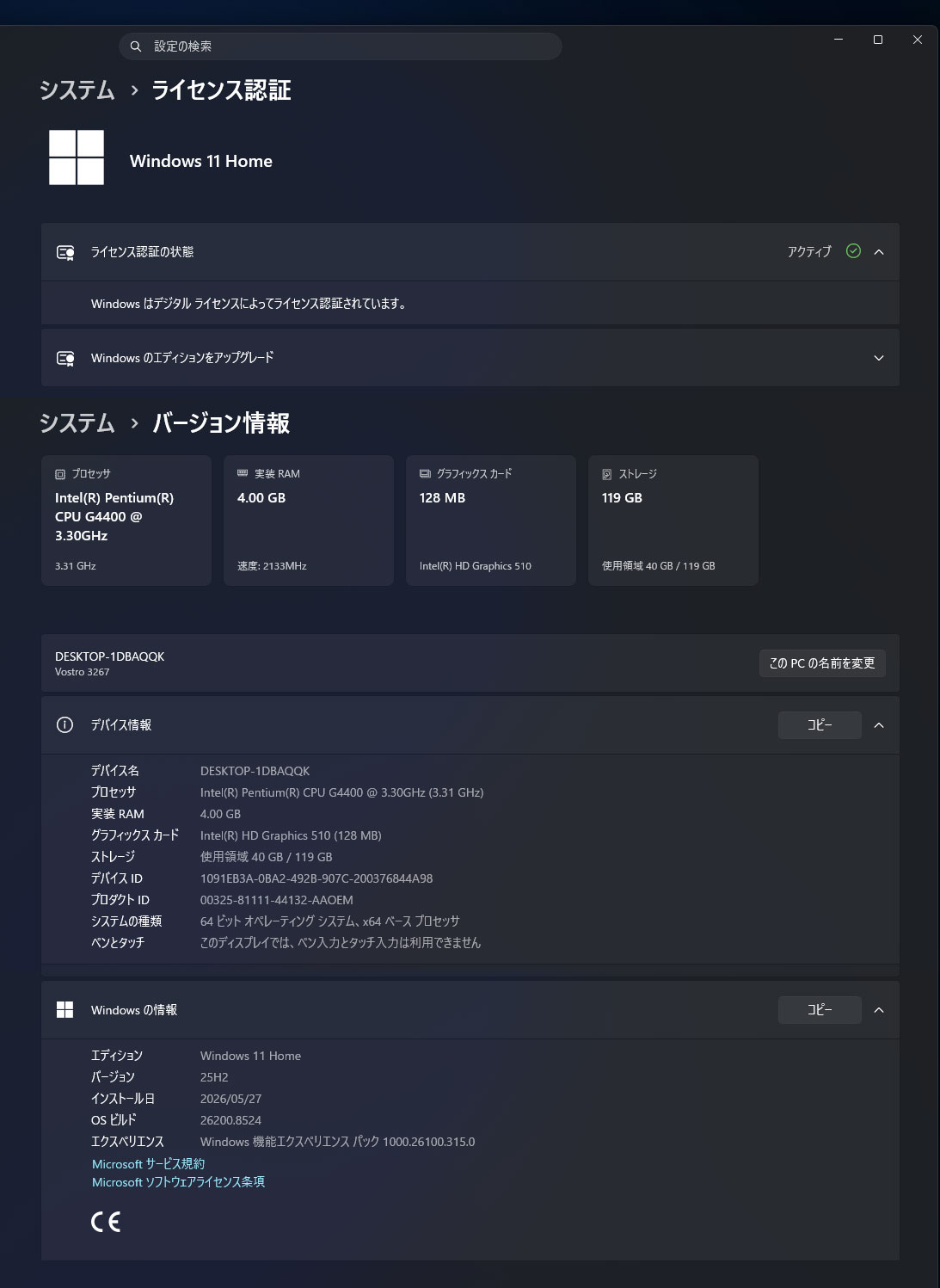This screenshot has width=940, height=1288.
Task: Minimize the Settings window
Action: (x=839, y=40)
